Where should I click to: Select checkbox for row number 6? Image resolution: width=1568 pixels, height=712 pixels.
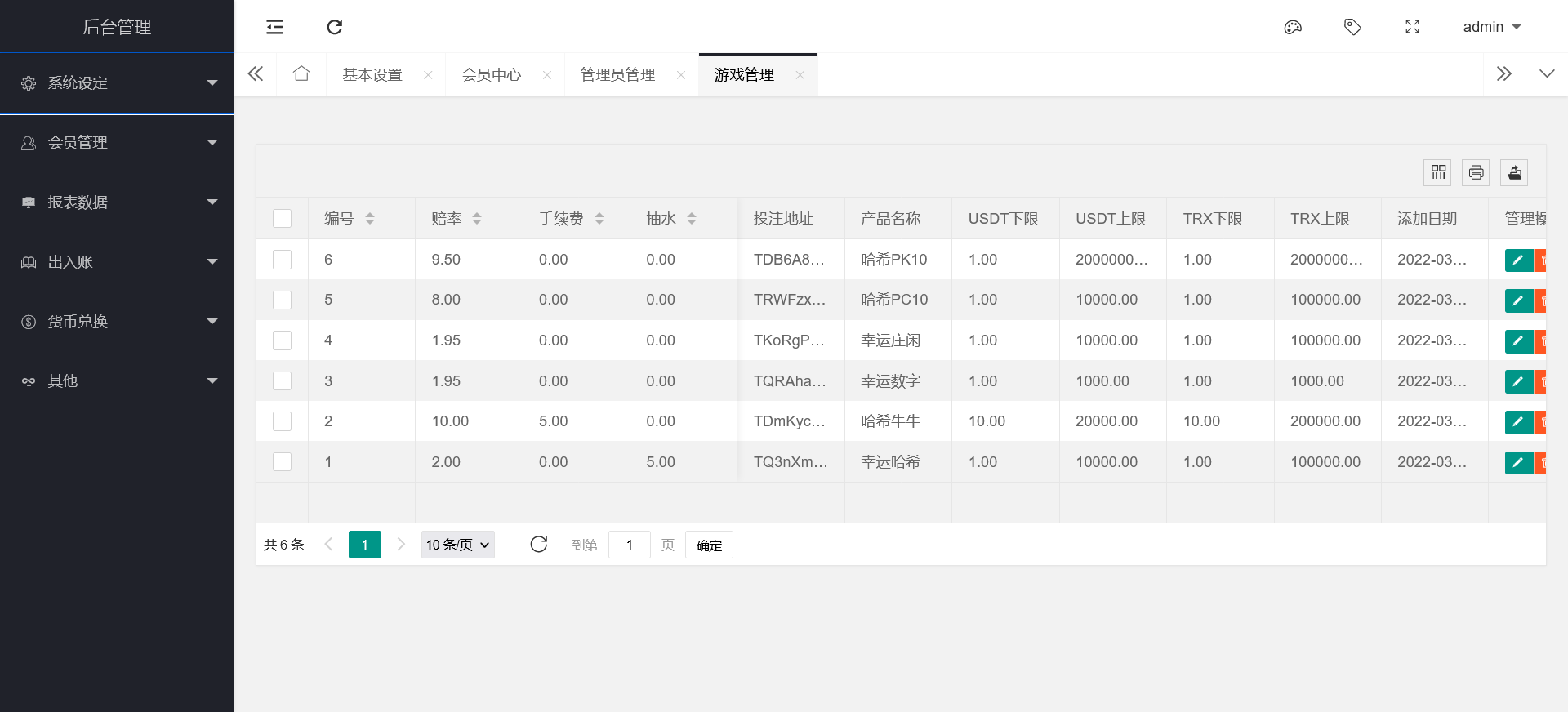[282, 260]
